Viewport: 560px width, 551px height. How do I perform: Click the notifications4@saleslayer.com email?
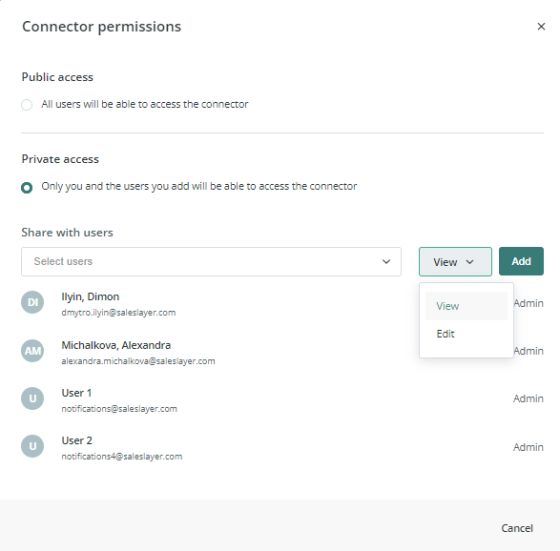click(122, 456)
